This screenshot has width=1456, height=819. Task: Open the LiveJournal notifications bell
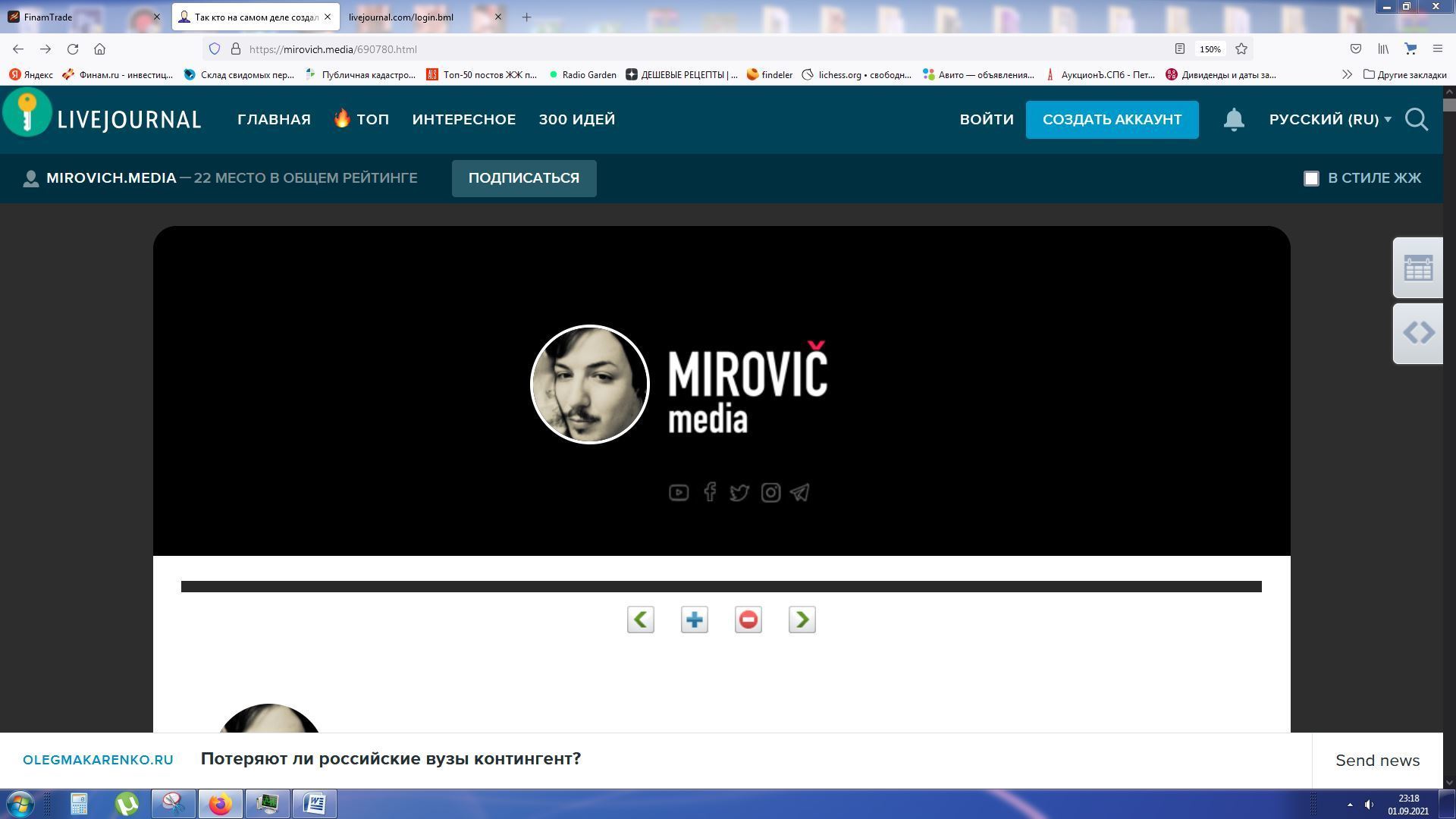pos(1234,120)
